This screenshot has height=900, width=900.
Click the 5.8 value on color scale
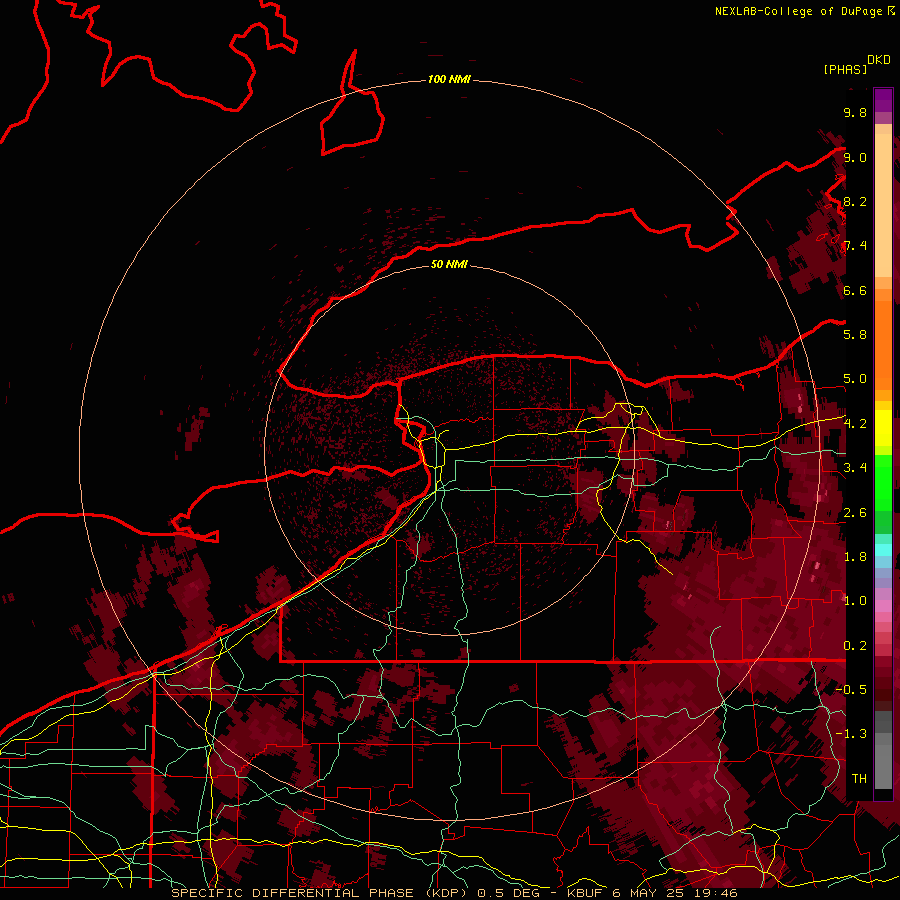[x=855, y=335]
